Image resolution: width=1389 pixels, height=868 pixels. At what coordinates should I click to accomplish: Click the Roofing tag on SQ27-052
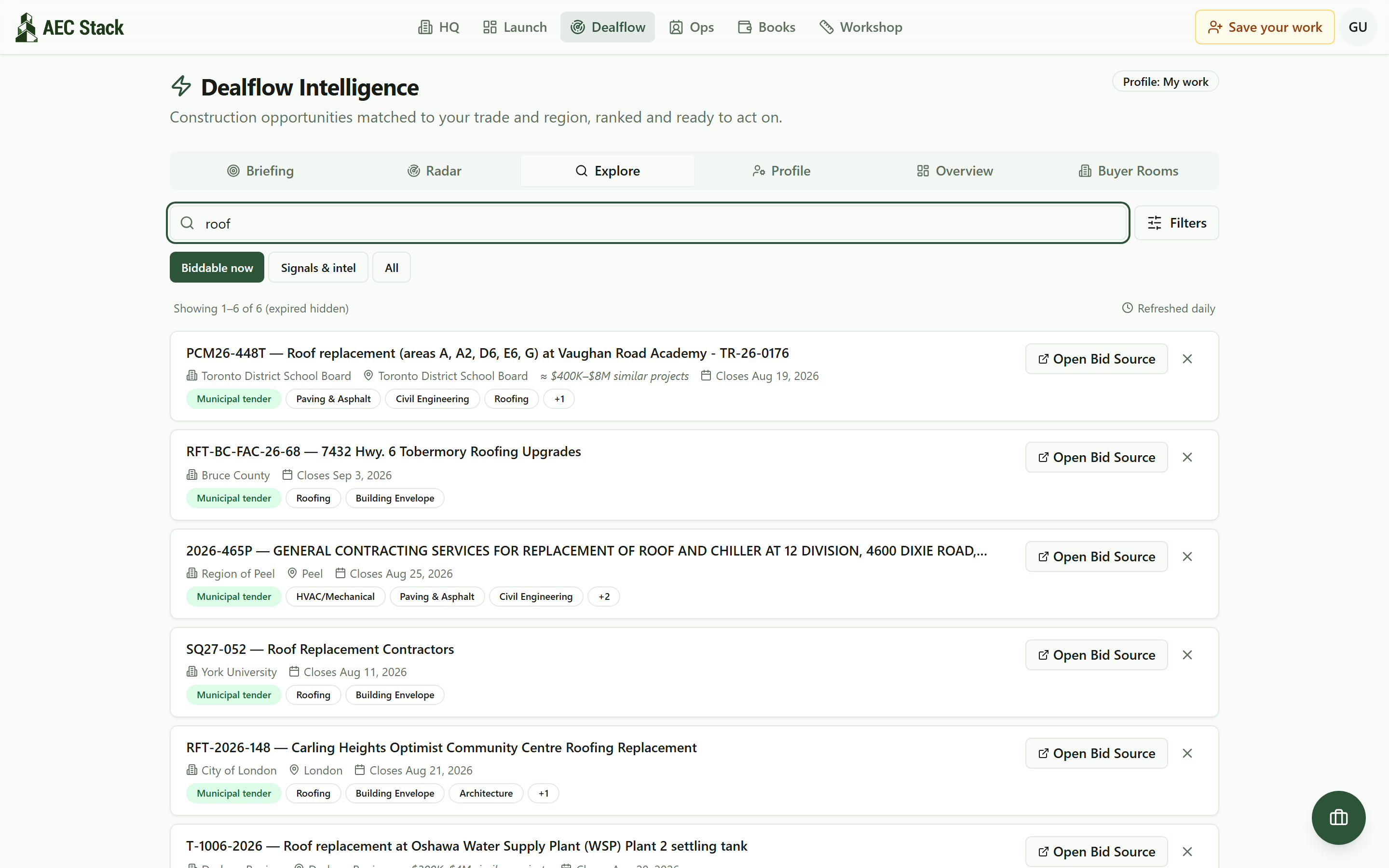[x=313, y=695]
